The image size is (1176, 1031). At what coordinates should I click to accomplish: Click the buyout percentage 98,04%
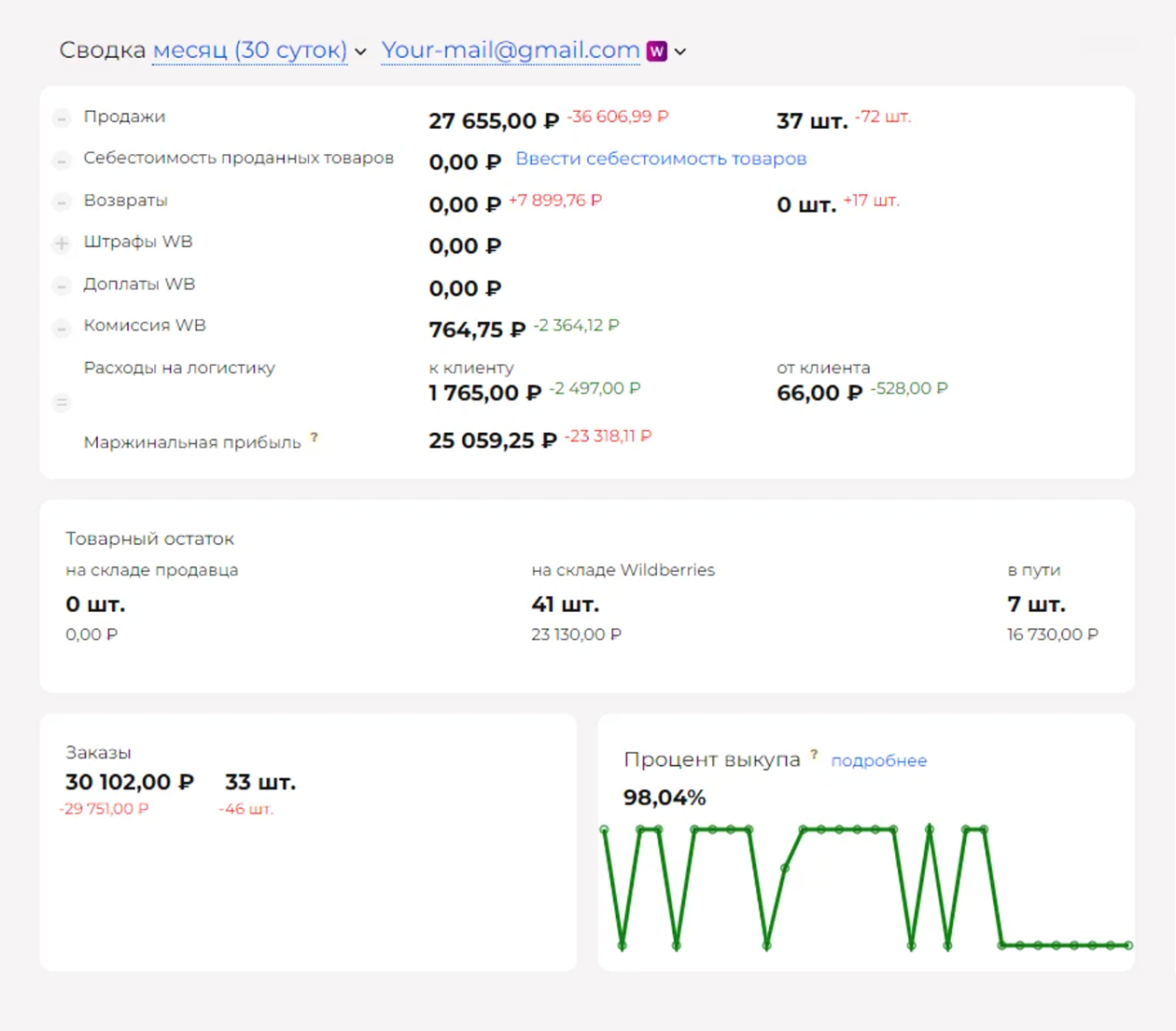[665, 798]
